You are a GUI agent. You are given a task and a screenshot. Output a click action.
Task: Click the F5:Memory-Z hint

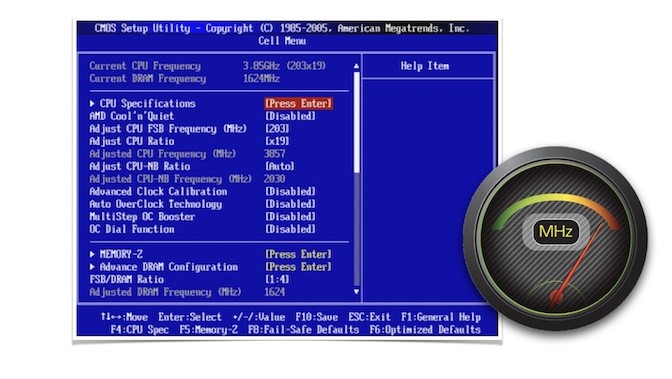(x=208, y=330)
